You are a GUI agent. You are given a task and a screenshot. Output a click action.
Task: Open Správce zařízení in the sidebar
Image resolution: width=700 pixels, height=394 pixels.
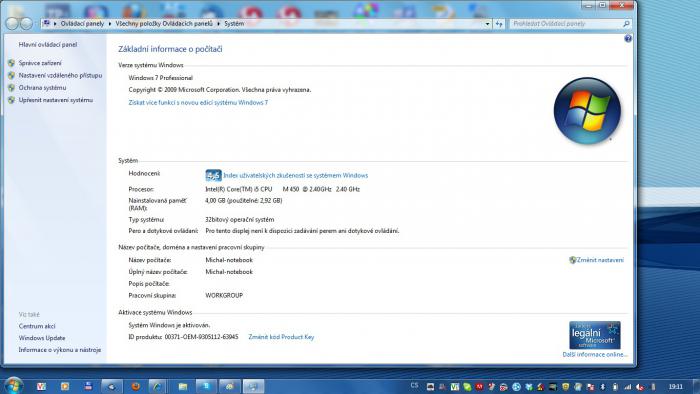[x=40, y=63]
